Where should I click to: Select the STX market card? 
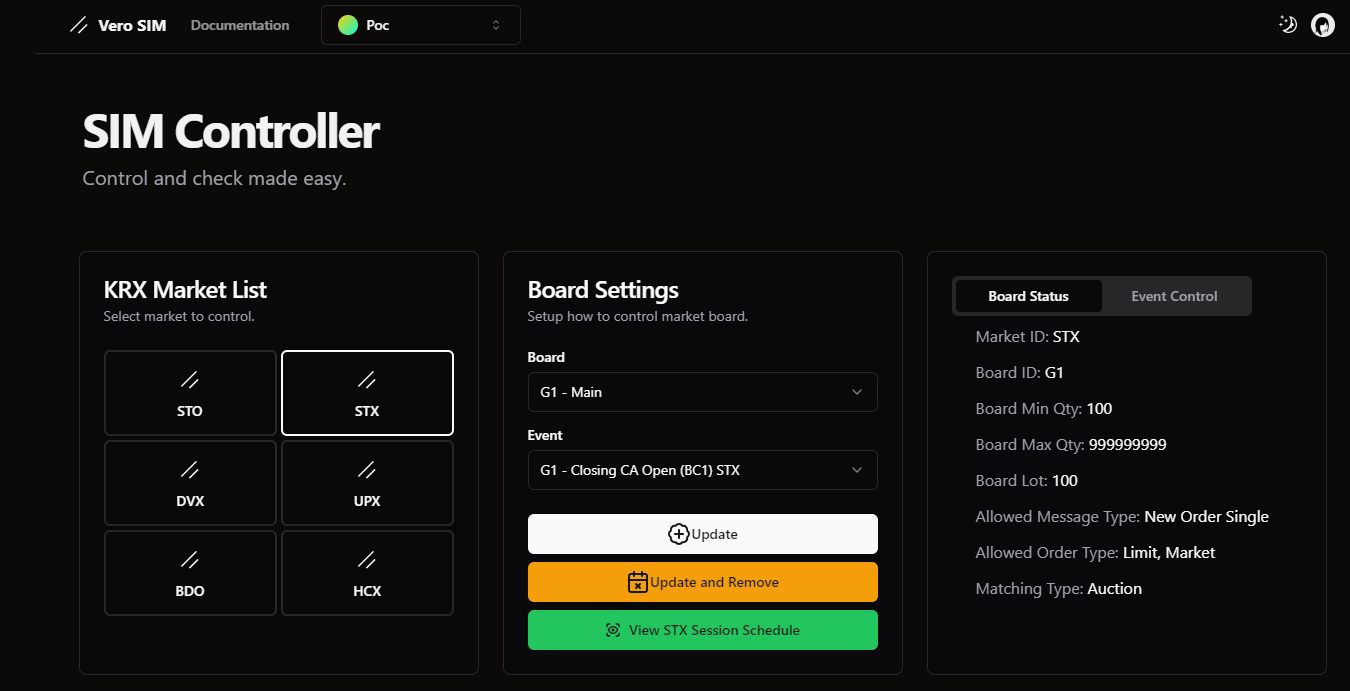pyautogui.click(x=367, y=393)
